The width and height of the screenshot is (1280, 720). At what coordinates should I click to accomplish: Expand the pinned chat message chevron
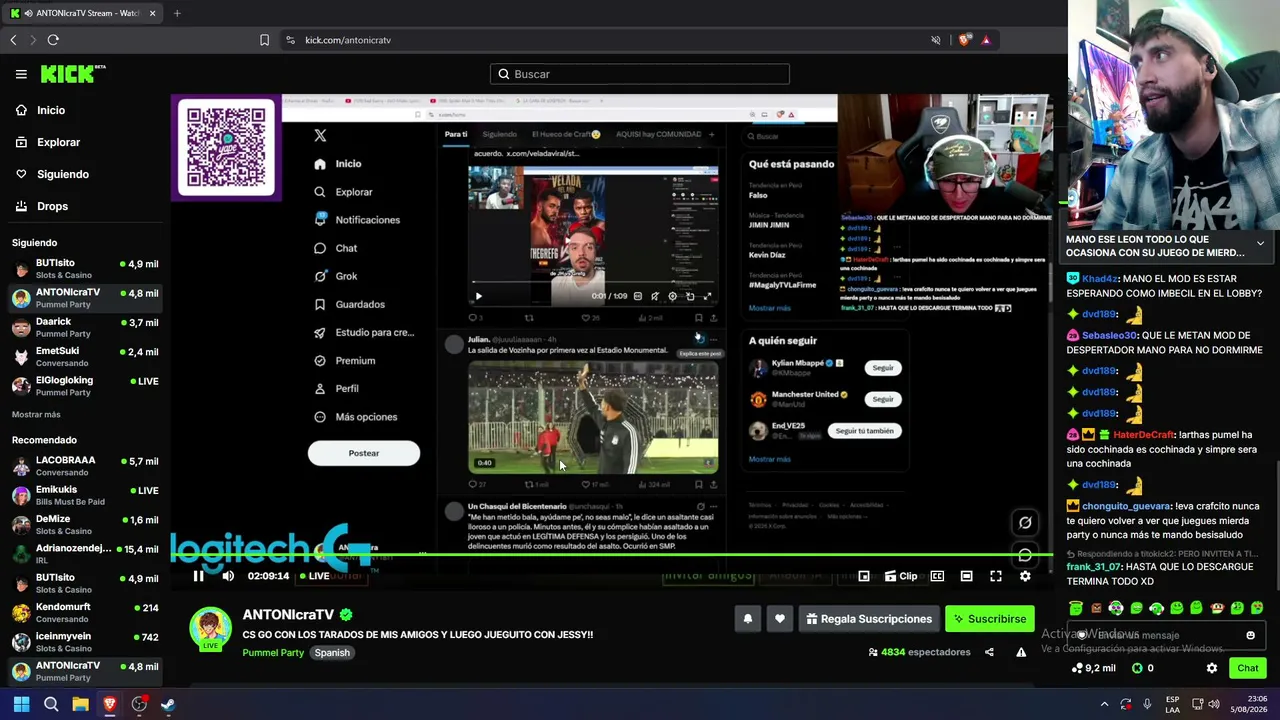pos(1260,243)
